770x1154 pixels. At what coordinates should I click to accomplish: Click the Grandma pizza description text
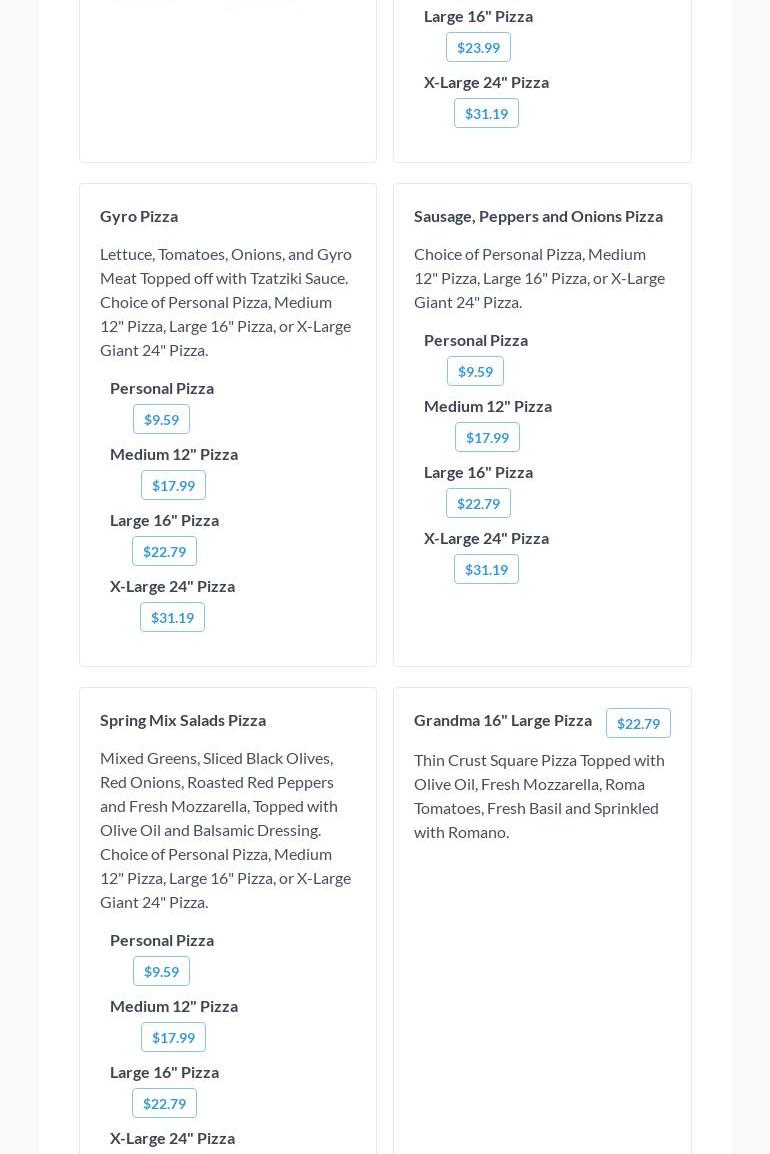539,796
